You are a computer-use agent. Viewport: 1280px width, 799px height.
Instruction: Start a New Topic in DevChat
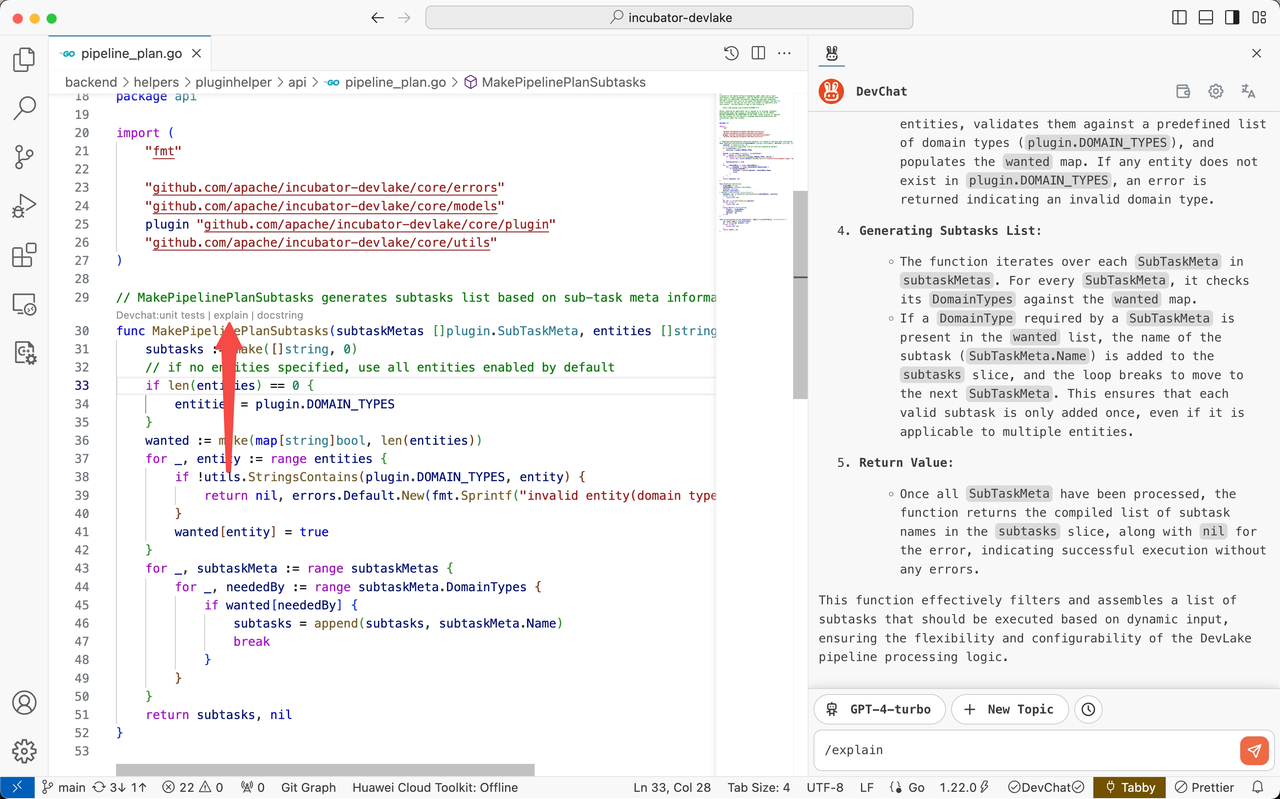(1010, 709)
